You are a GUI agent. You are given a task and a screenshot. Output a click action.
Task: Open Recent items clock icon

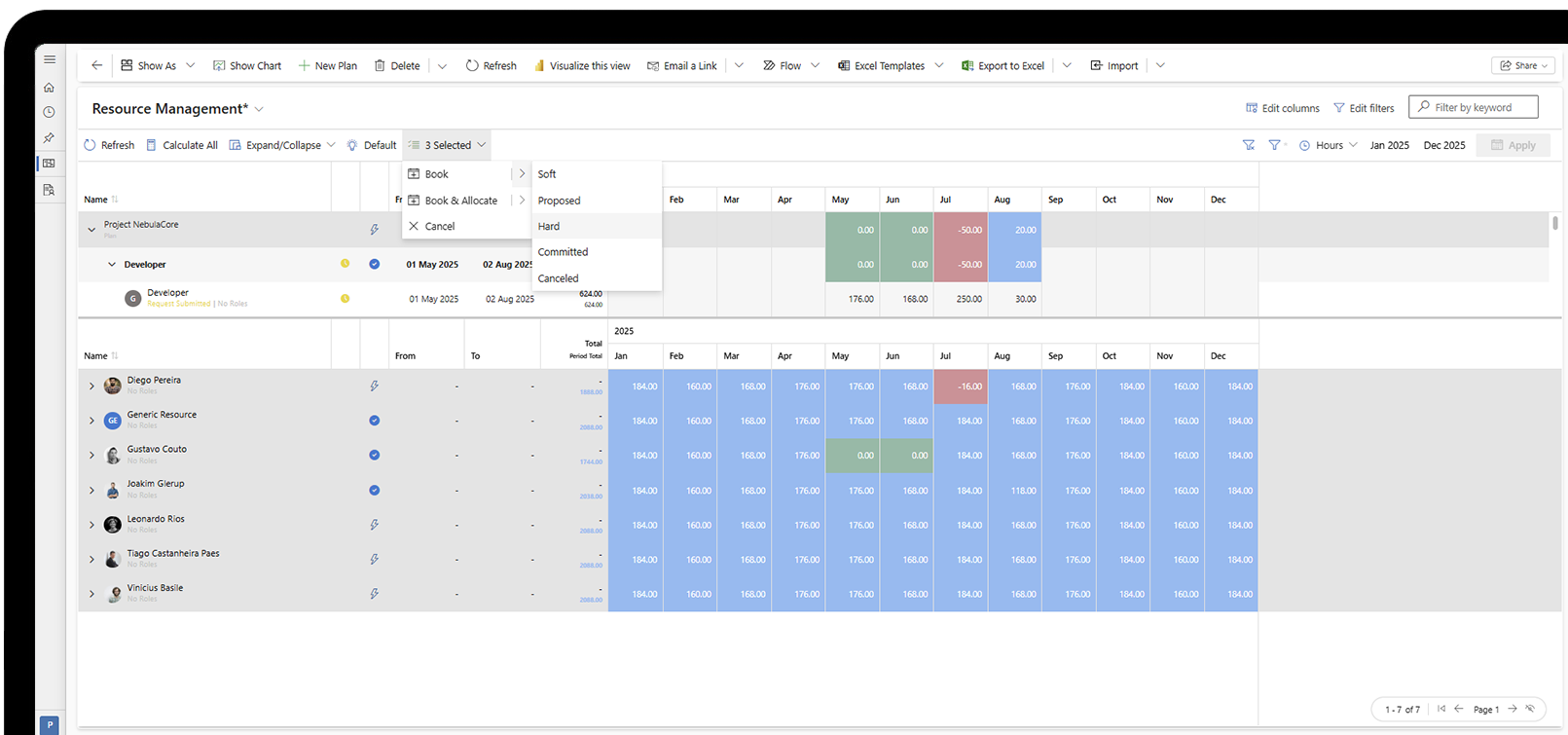[50, 113]
